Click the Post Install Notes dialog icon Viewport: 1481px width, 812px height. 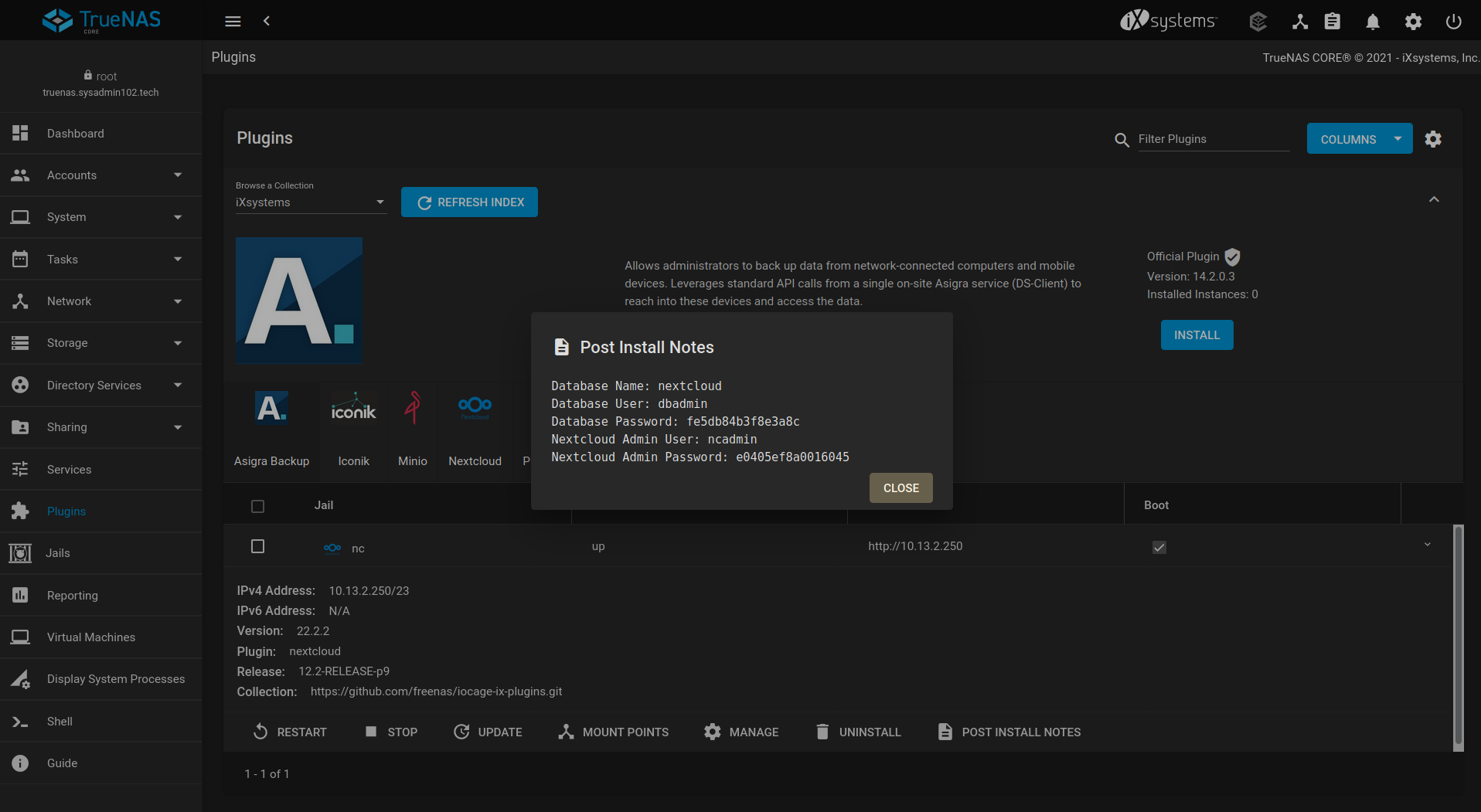tap(562, 348)
